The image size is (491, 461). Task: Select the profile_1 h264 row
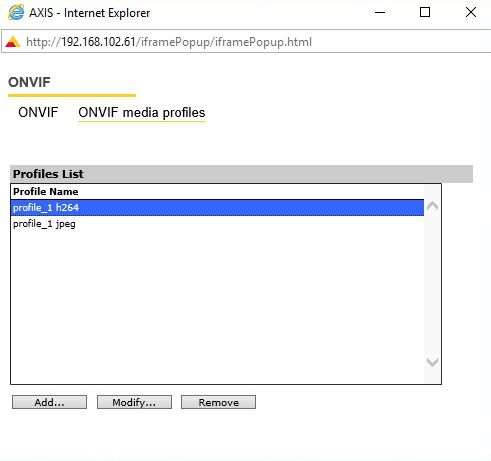(x=217, y=208)
